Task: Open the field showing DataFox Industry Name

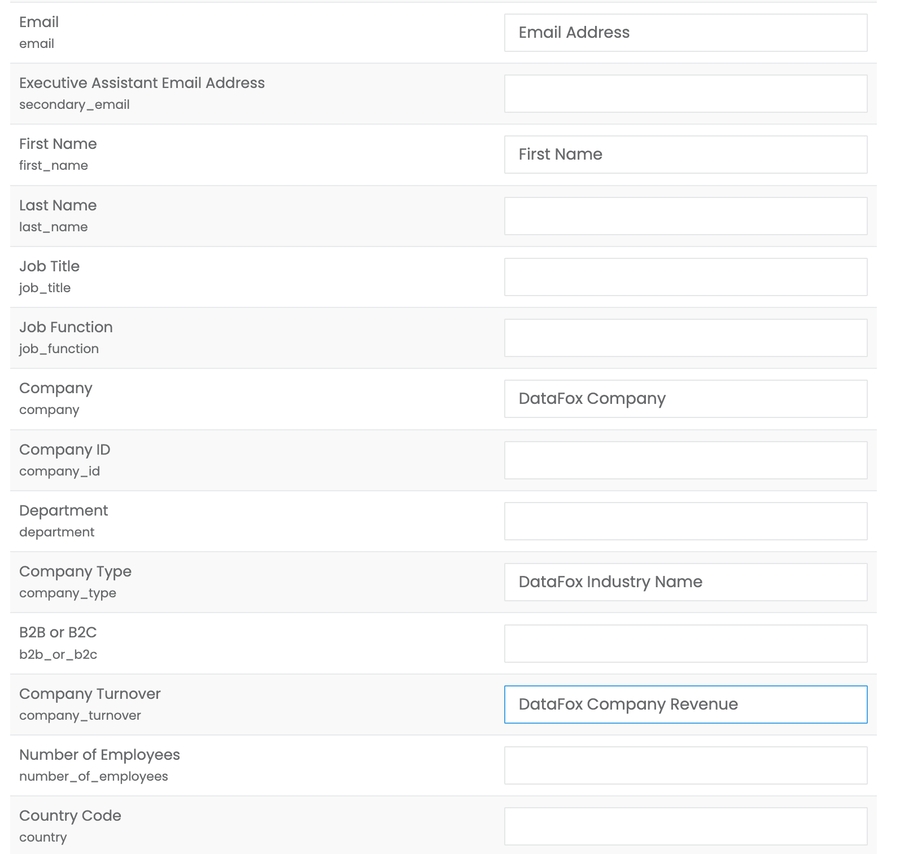Action: coord(685,582)
